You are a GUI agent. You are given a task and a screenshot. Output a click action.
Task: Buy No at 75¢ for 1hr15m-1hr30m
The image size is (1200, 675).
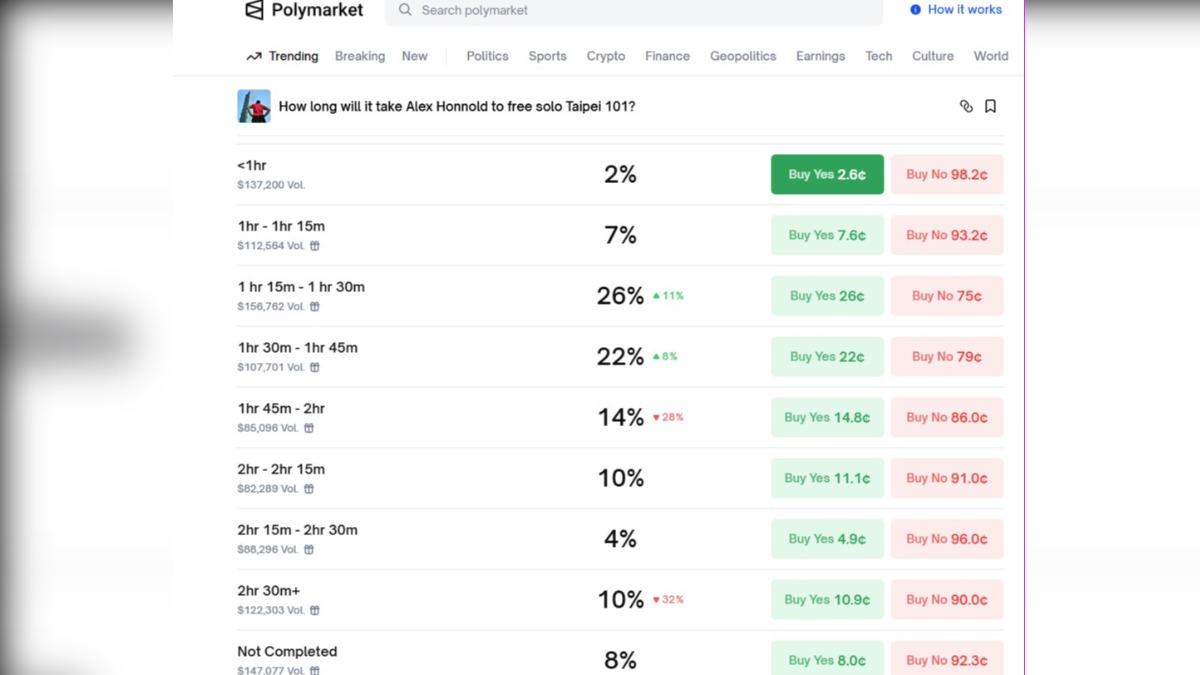[947, 296]
